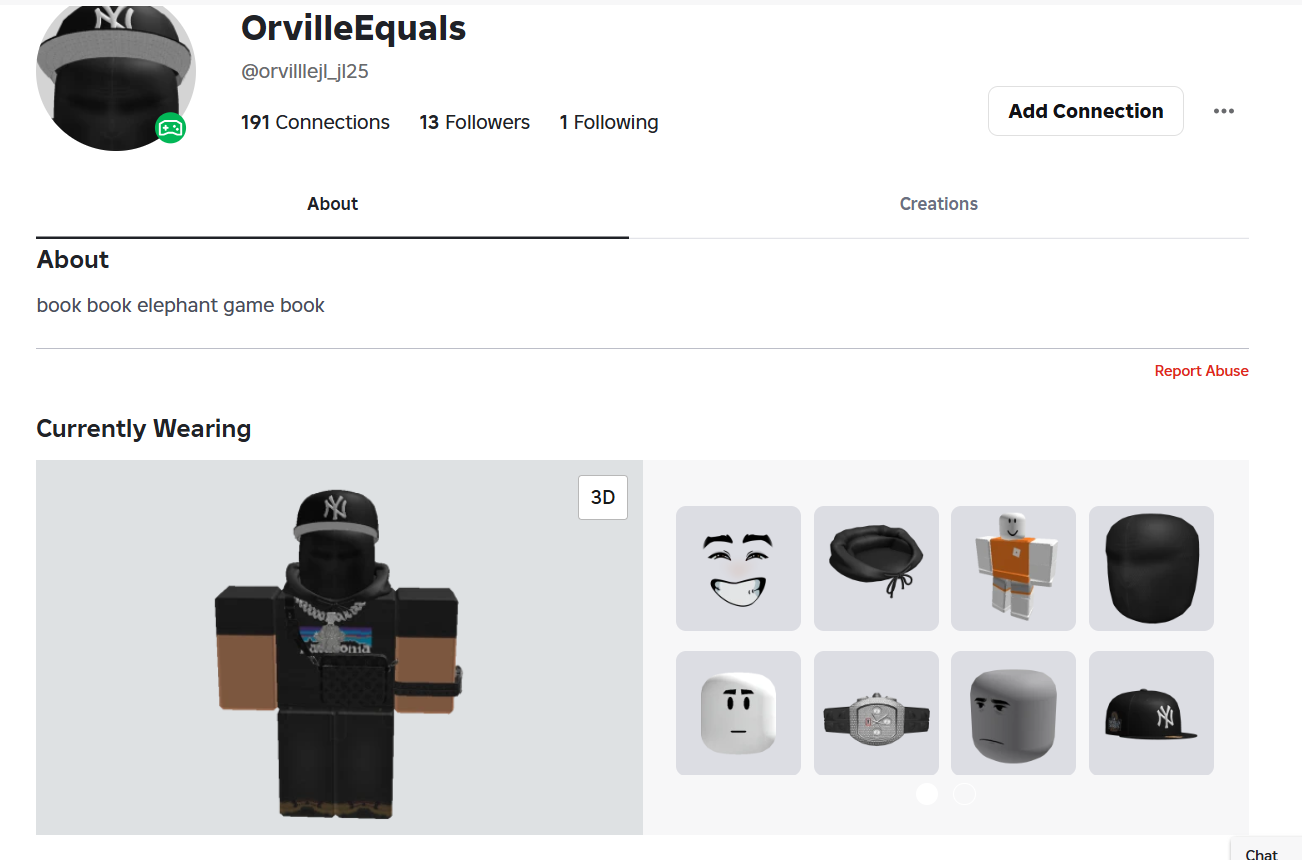Open the smiling face item thumbnail
Image resolution: width=1302 pixels, height=860 pixels.
738,568
